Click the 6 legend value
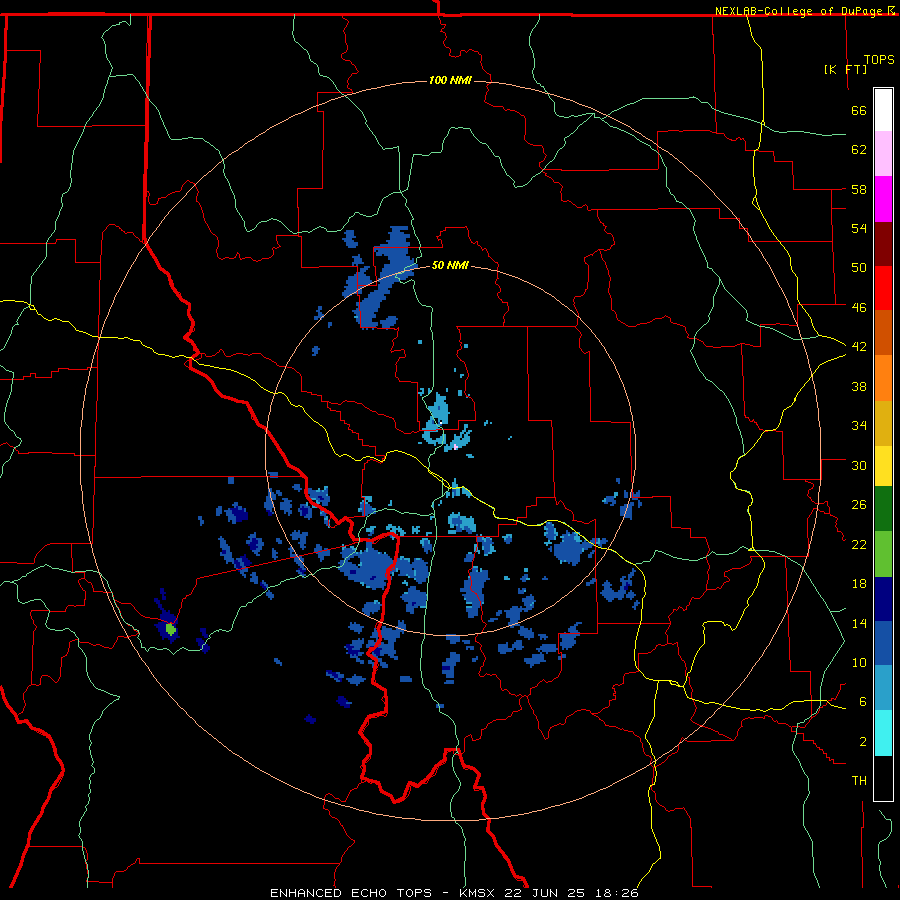Screen dimensions: 900x900 pyautogui.click(x=862, y=702)
